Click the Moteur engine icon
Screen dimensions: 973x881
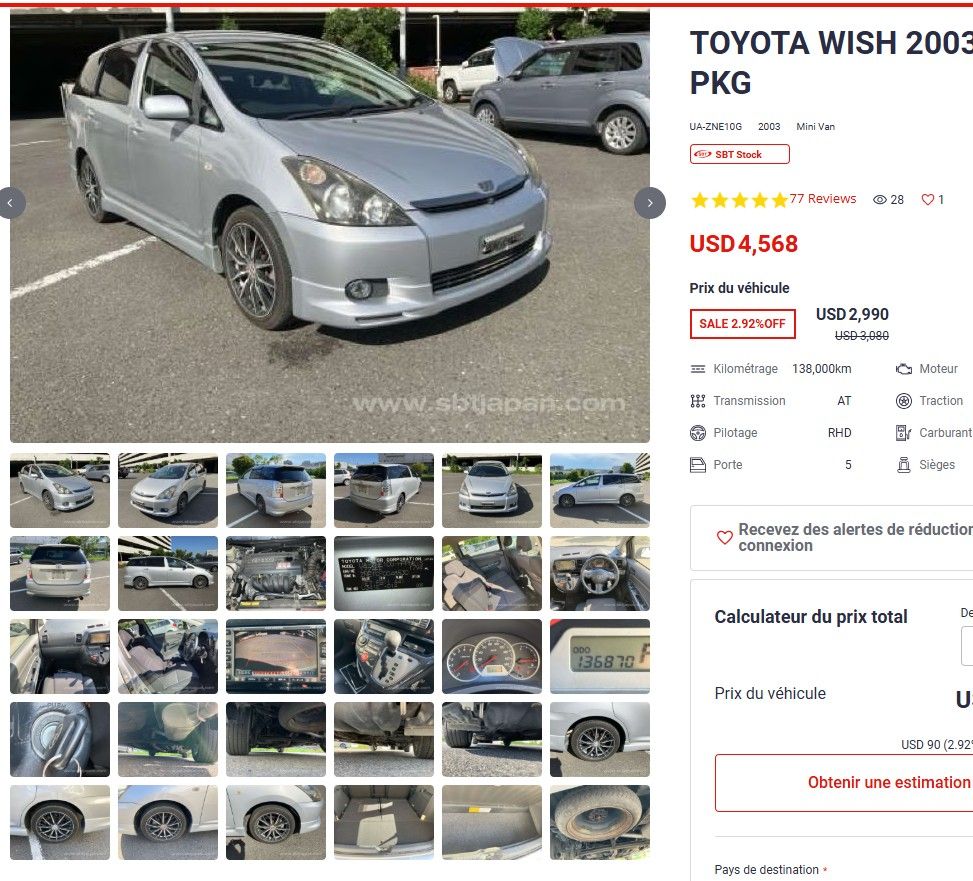coord(904,369)
